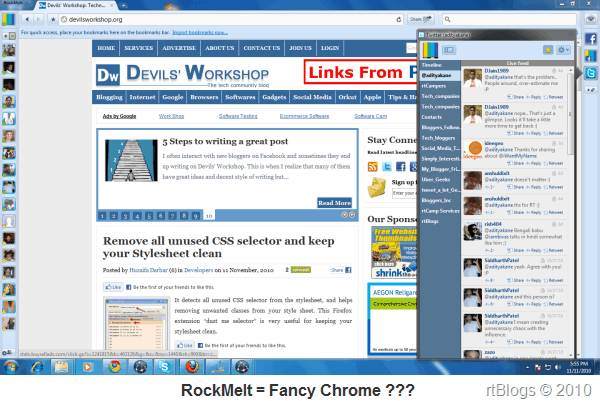Click the Free Website Thumbnails sponsor ad
This screenshot has width=600, height=401.
point(394,253)
